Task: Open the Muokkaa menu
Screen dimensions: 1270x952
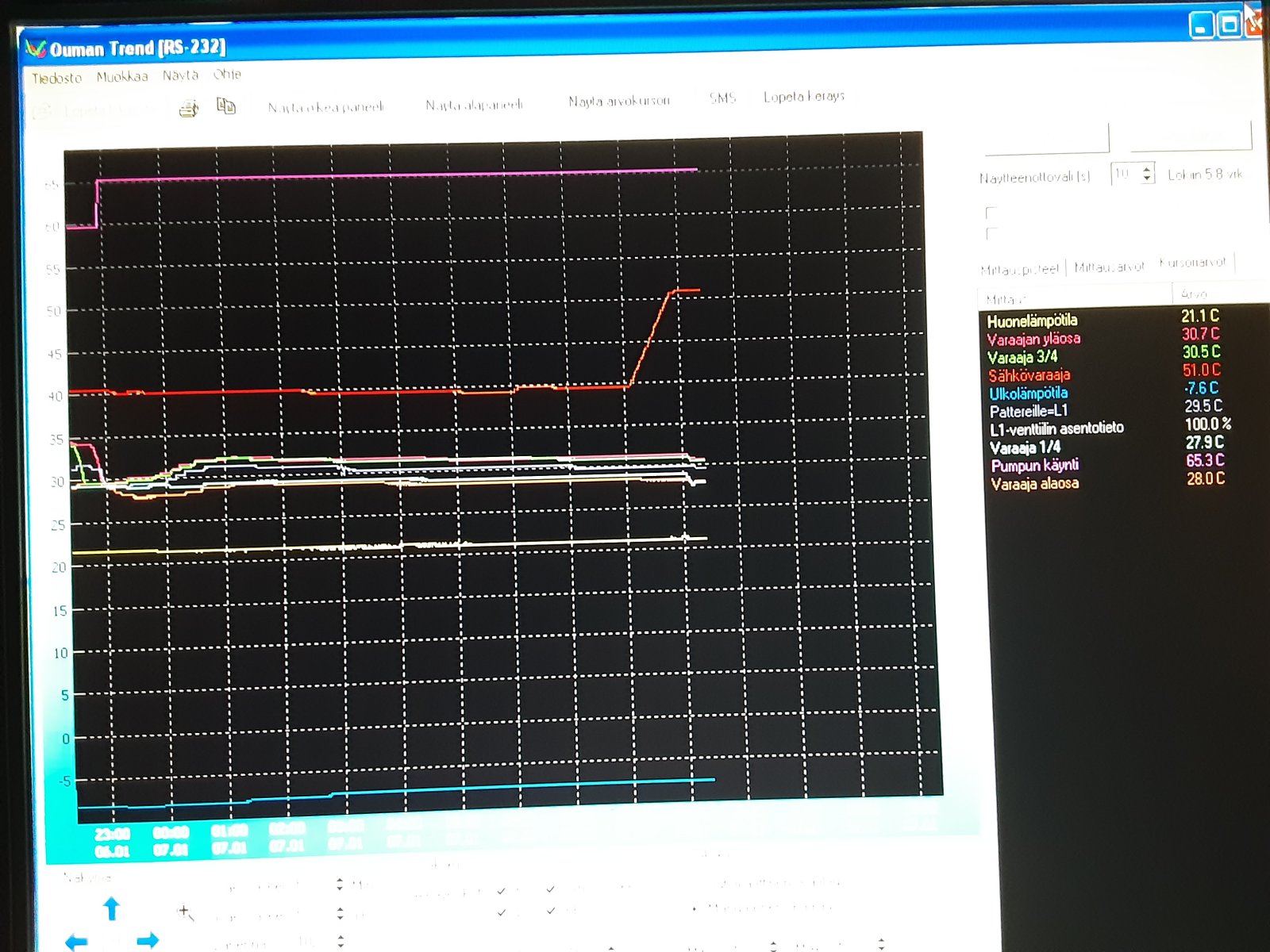Action: tap(122, 77)
